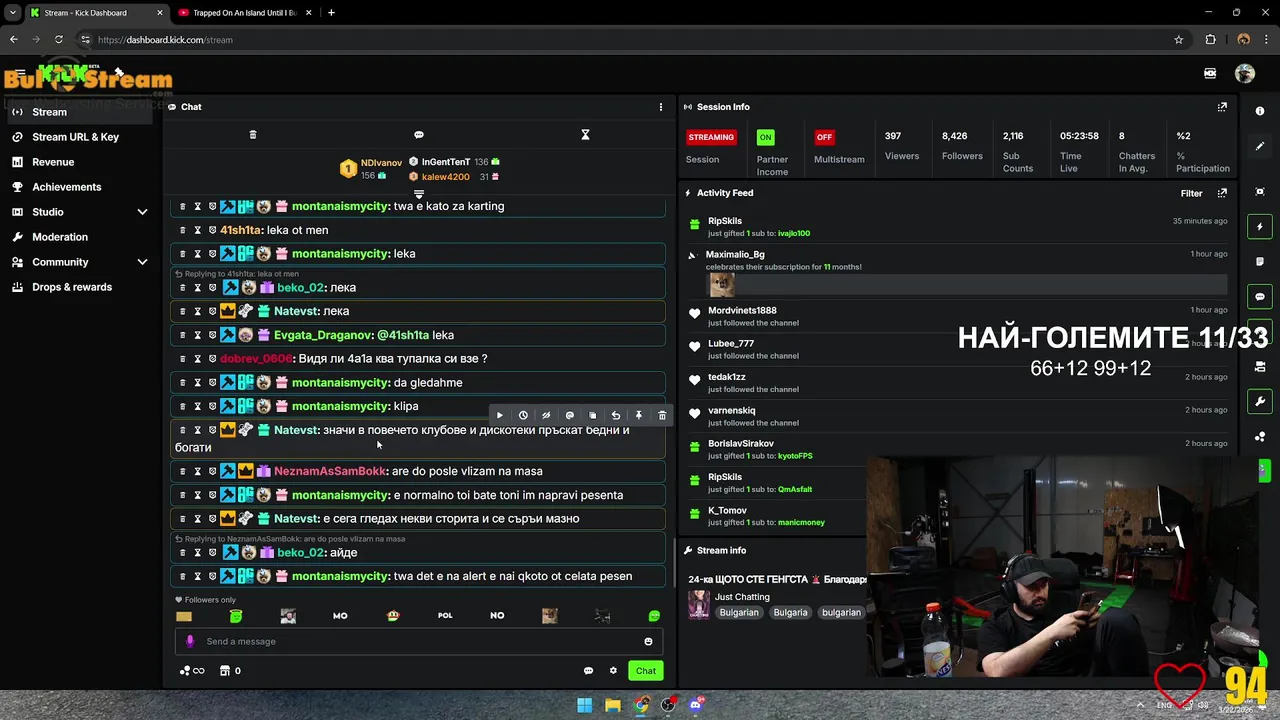Click the STREAMING session badge
The width and height of the screenshot is (1280, 720).
[x=711, y=137]
